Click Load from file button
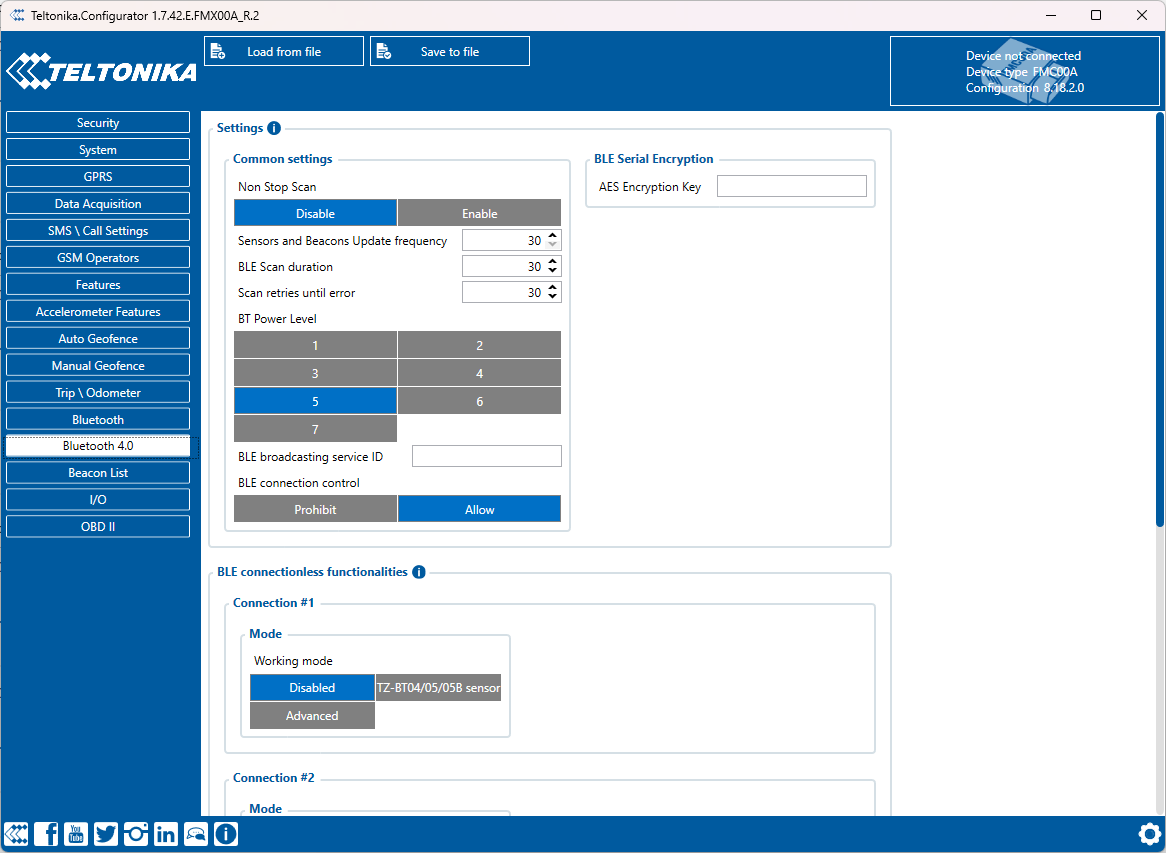Image resolution: width=1166 pixels, height=853 pixels. [284, 51]
